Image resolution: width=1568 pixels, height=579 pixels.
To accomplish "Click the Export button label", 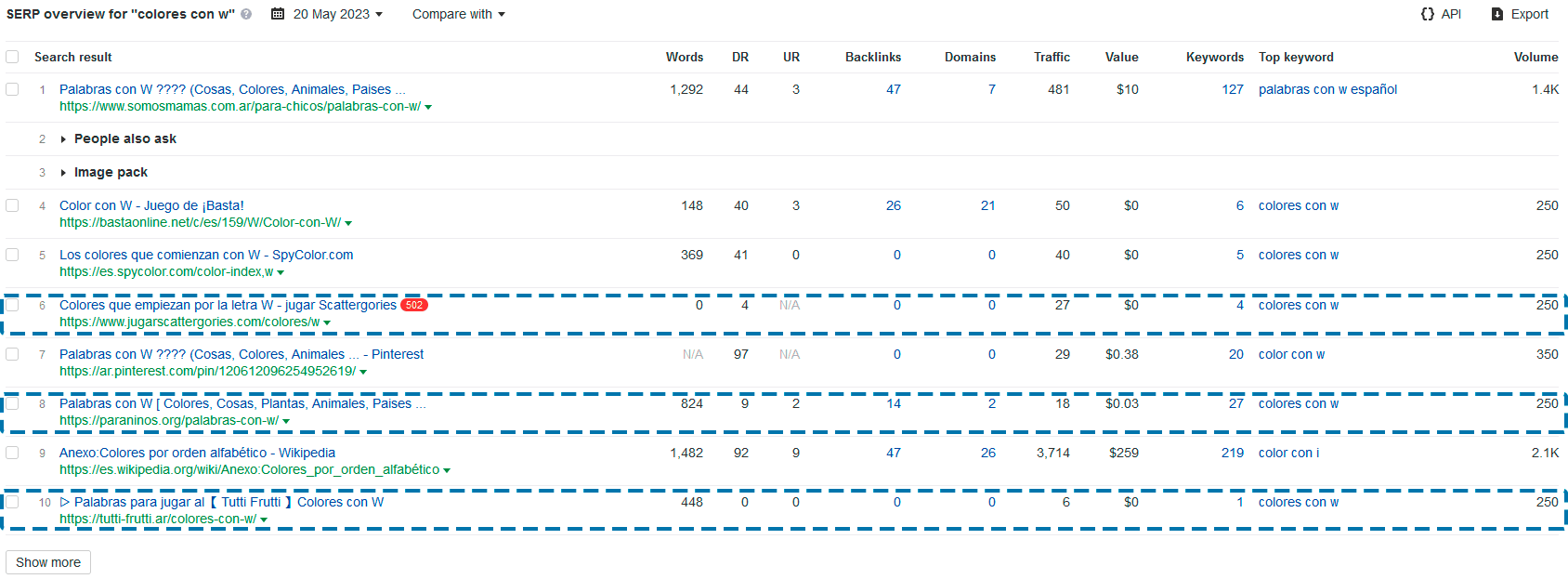I will (x=1529, y=14).
